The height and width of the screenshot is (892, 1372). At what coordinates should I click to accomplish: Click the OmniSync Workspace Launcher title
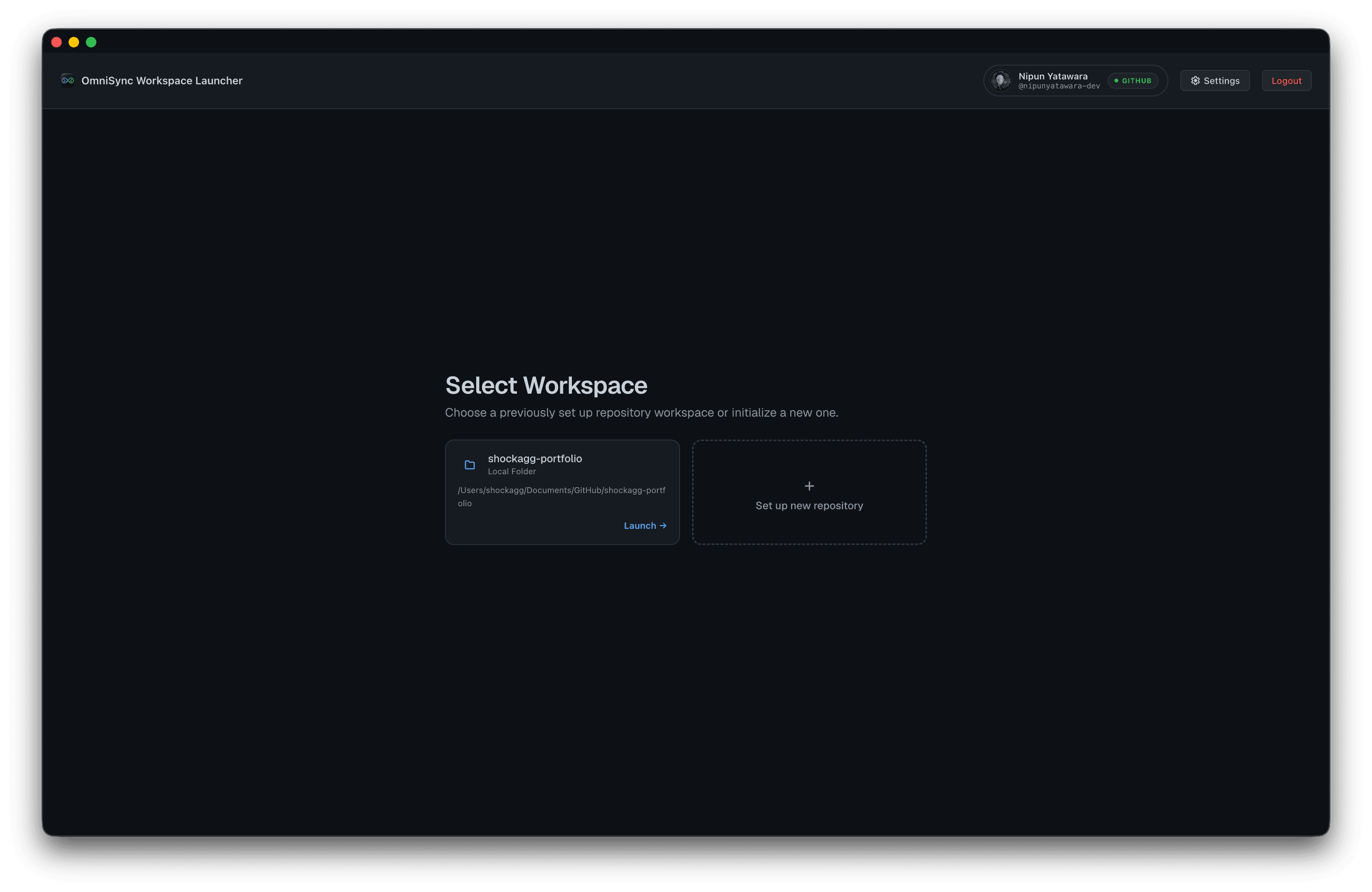(162, 81)
